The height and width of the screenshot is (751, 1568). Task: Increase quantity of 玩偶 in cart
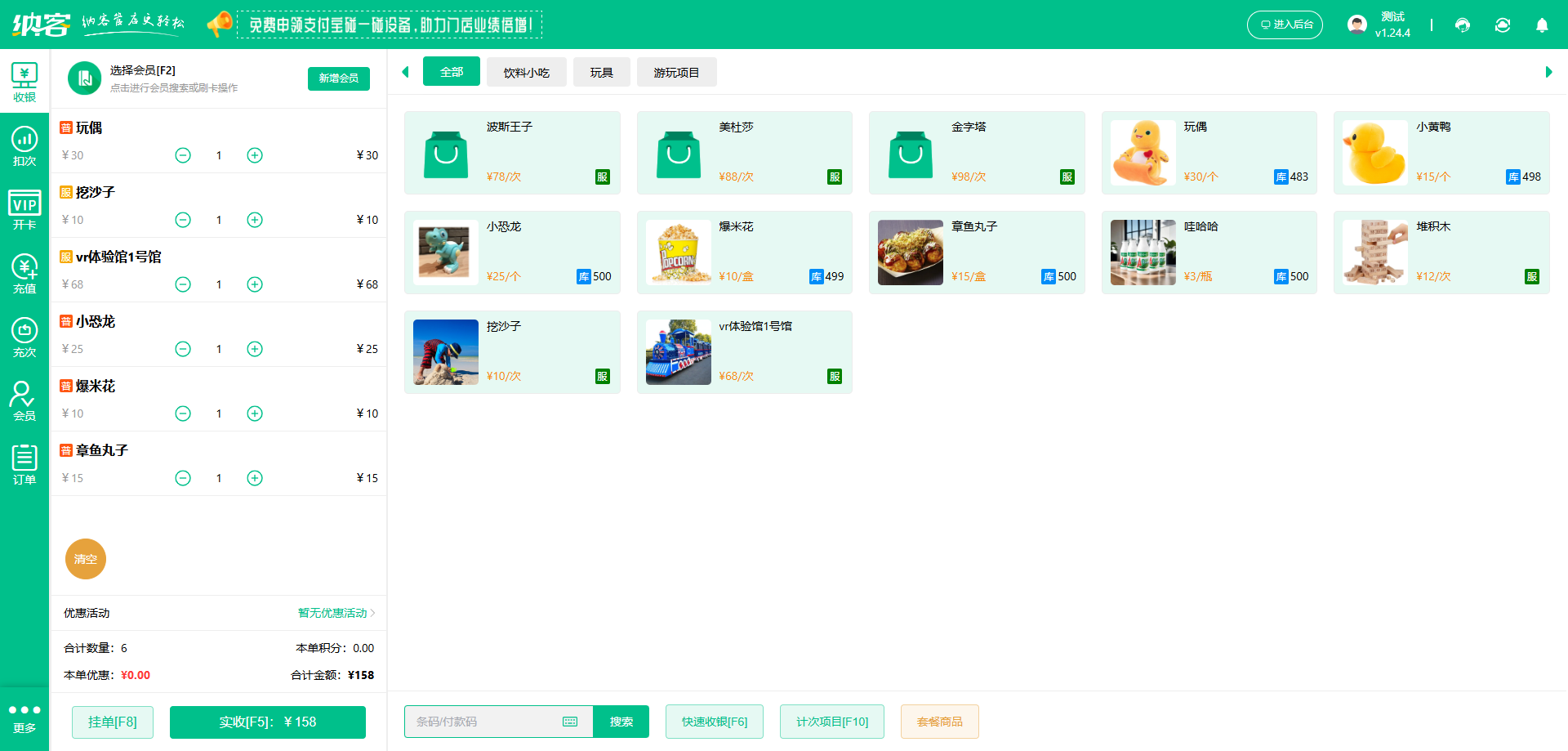[255, 155]
